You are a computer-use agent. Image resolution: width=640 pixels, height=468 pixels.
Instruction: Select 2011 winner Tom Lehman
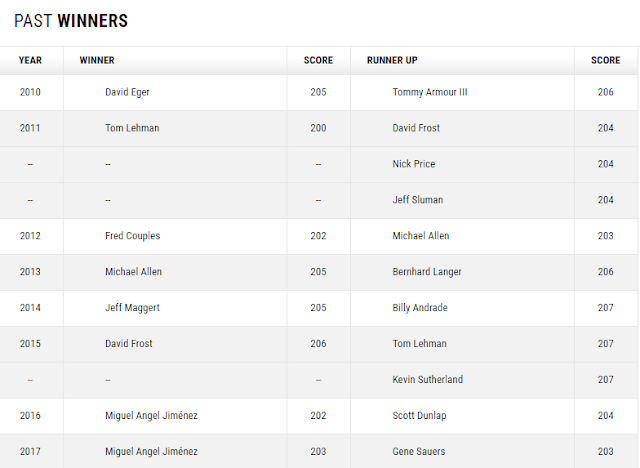pyautogui.click(x=132, y=128)
